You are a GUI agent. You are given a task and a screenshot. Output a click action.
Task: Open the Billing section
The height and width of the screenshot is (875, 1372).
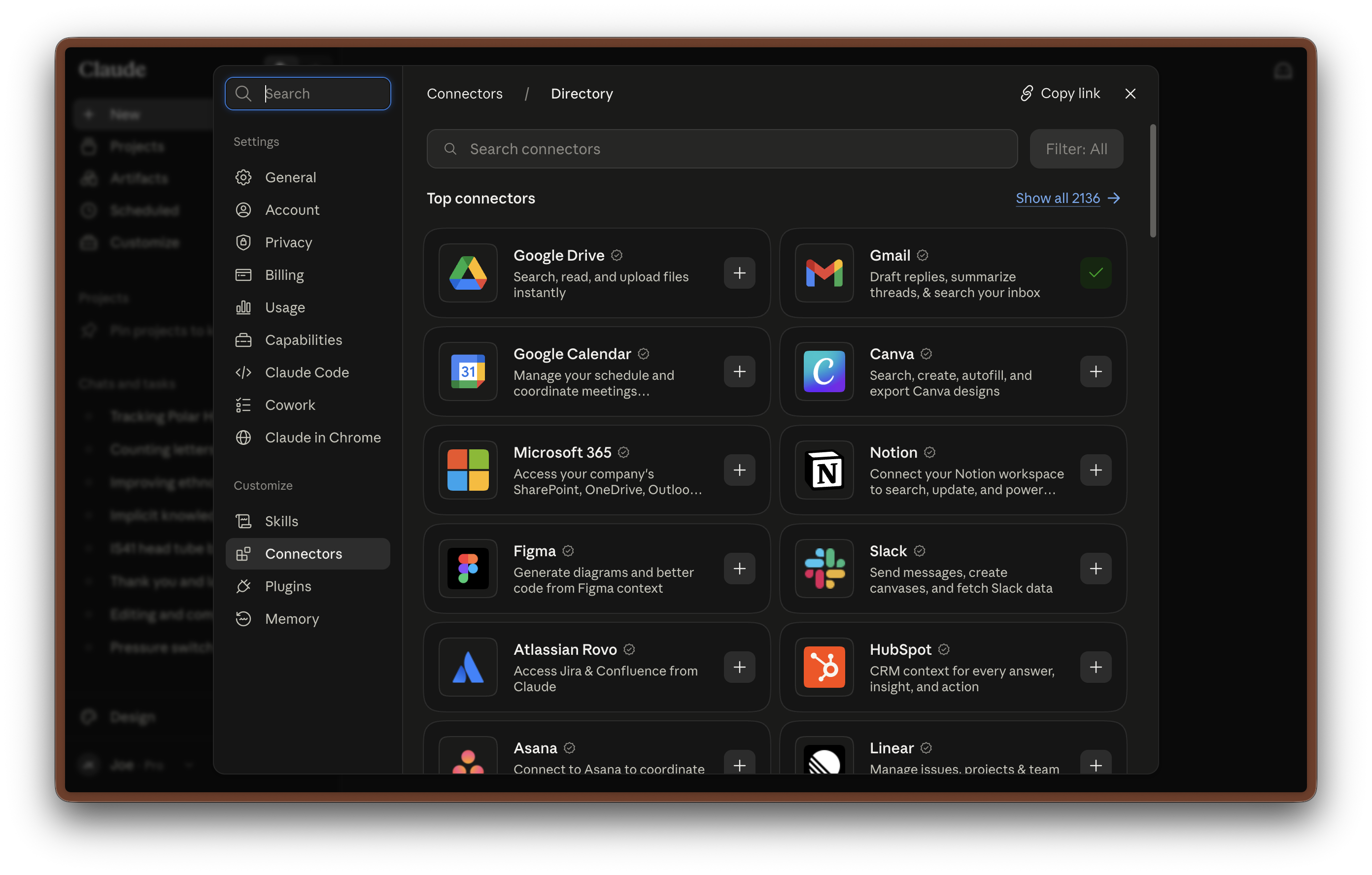coord(308,274)
